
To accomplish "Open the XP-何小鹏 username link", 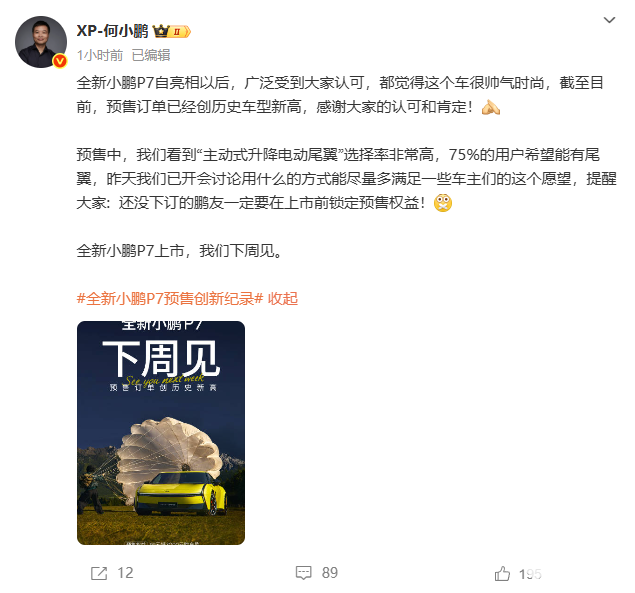I will point(113,31).
